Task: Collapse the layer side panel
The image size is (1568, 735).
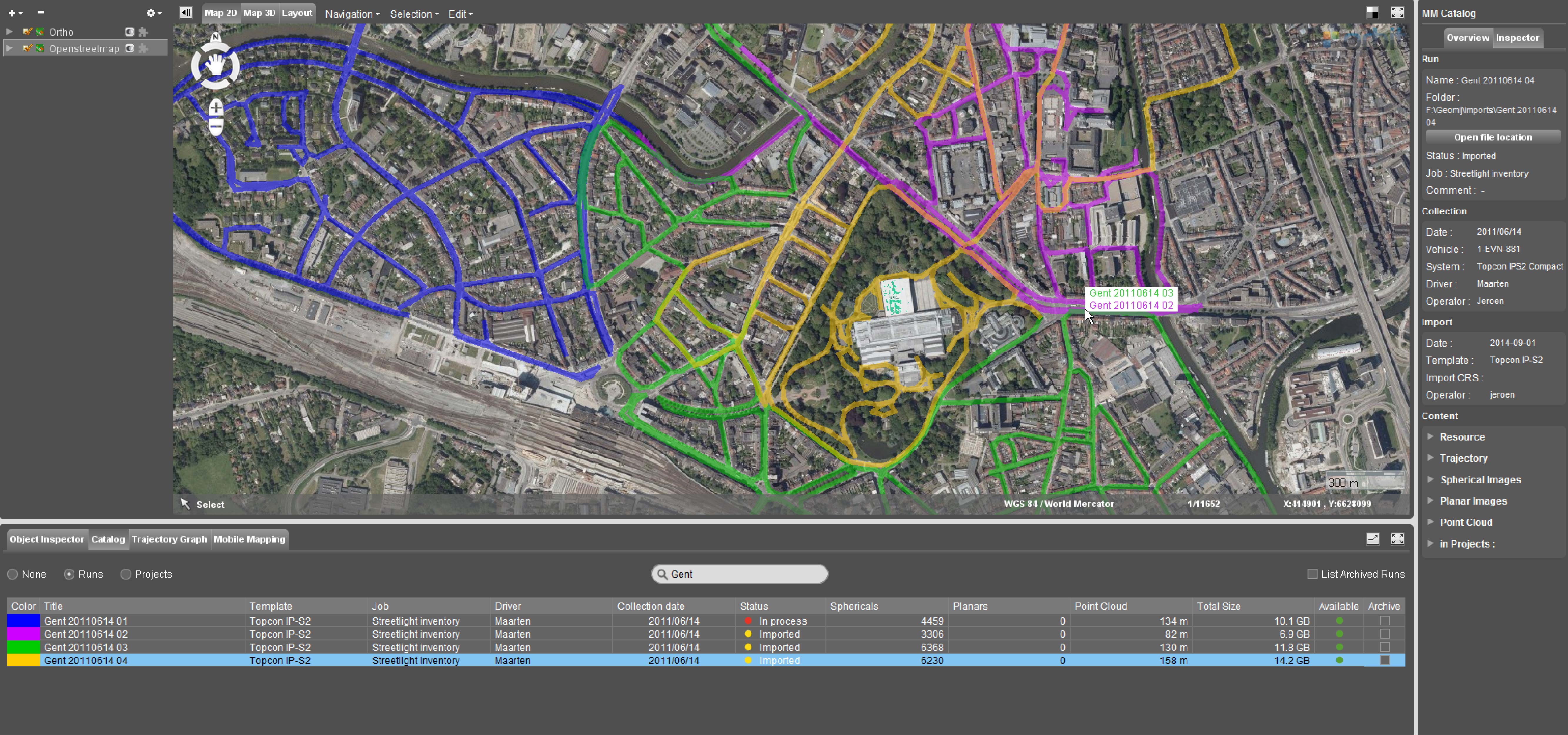Action: click(186, 13)
